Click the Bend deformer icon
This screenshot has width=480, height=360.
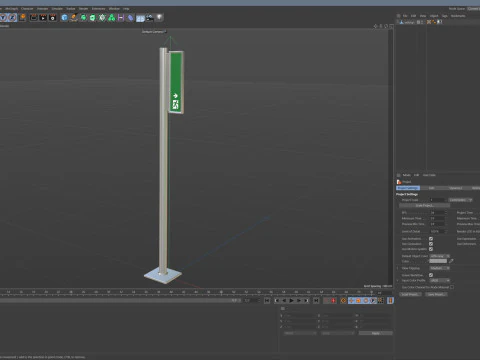pos(131,17)
